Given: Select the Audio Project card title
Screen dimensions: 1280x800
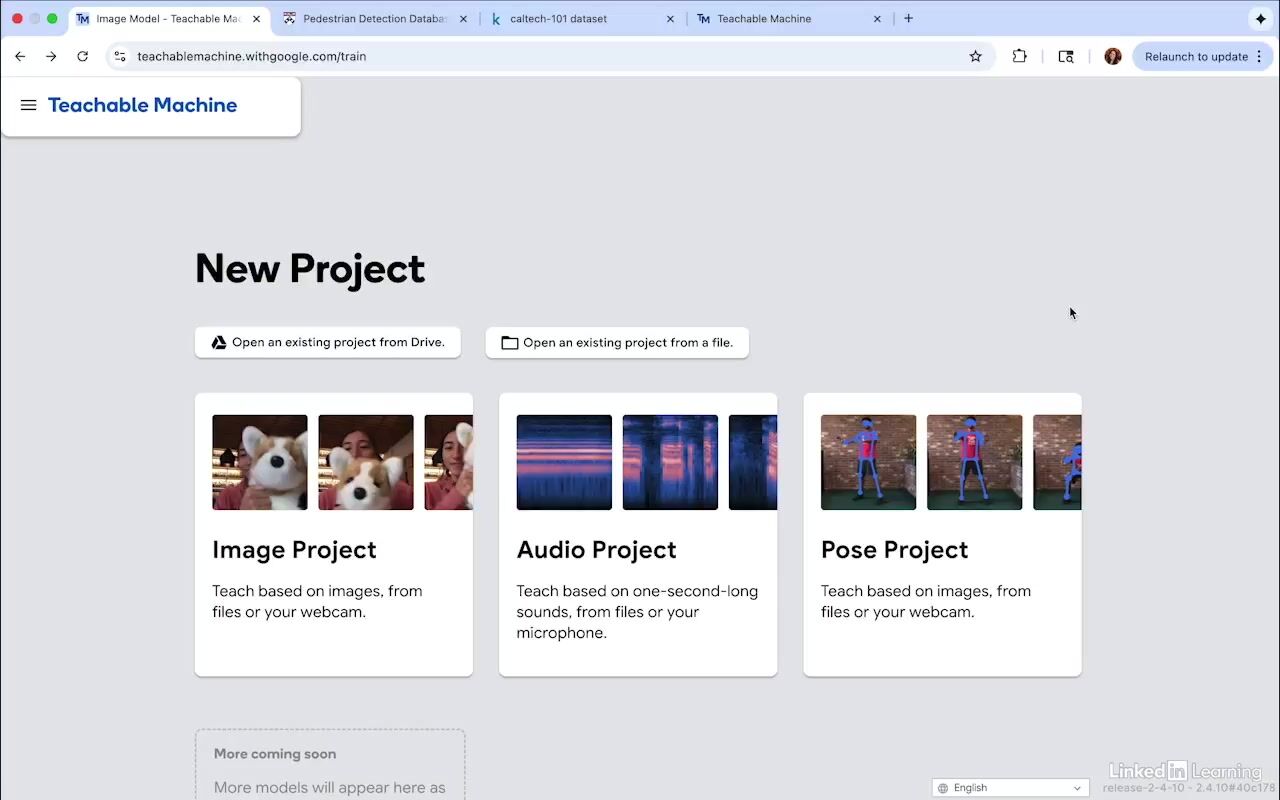Looking at the screenshot, I should click(x=596, y=550).
